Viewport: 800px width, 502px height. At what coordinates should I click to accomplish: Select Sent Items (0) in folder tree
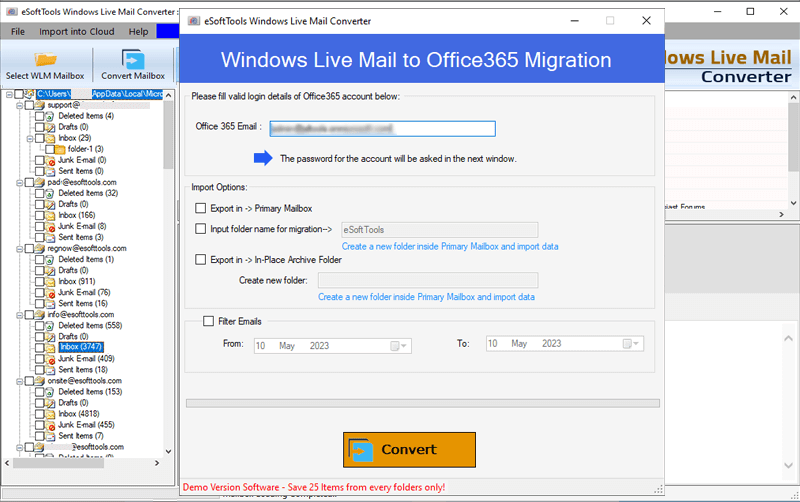[x=81, y=171]
